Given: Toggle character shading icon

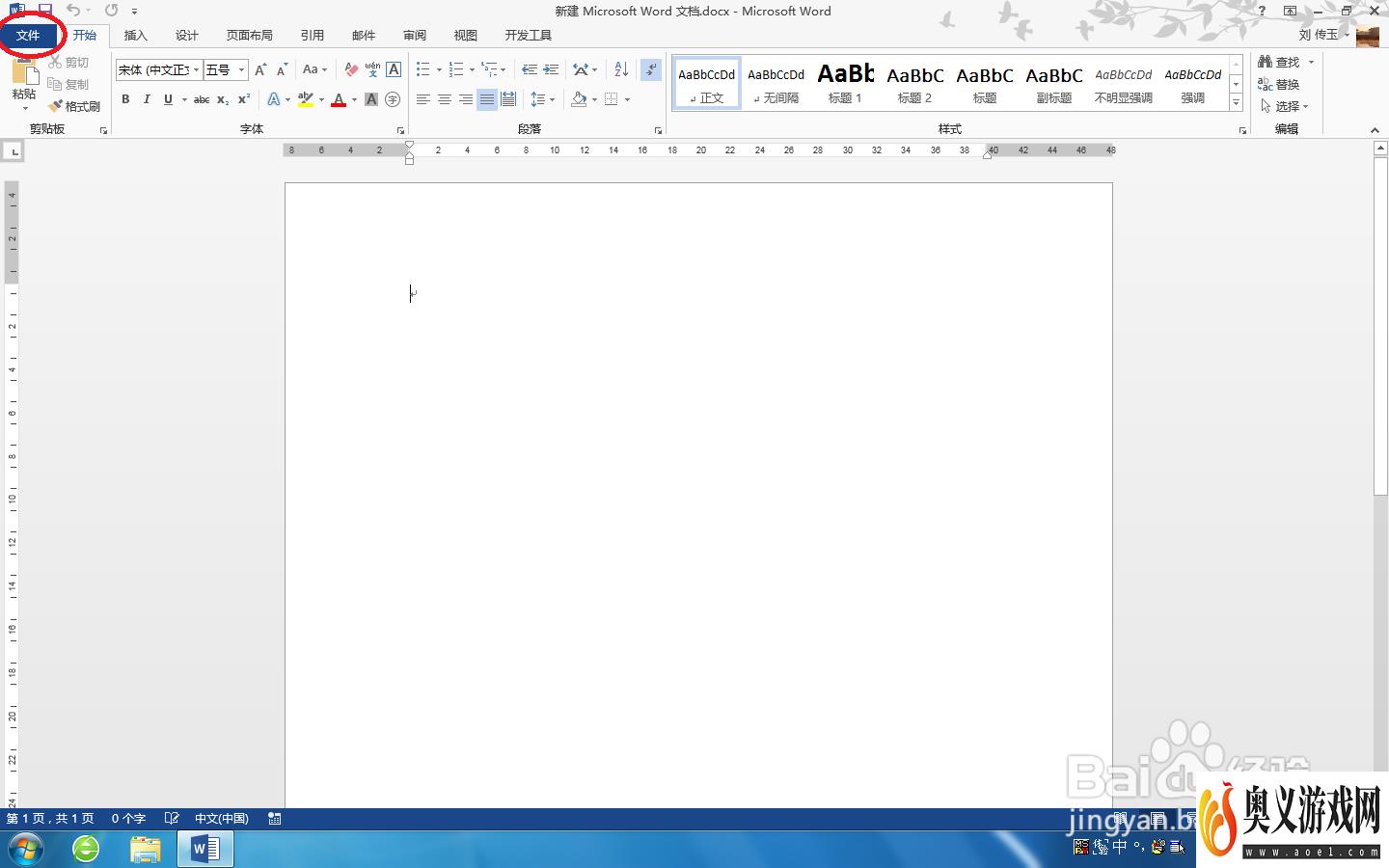Looking at the screenshot, I should tap(371, 99).
